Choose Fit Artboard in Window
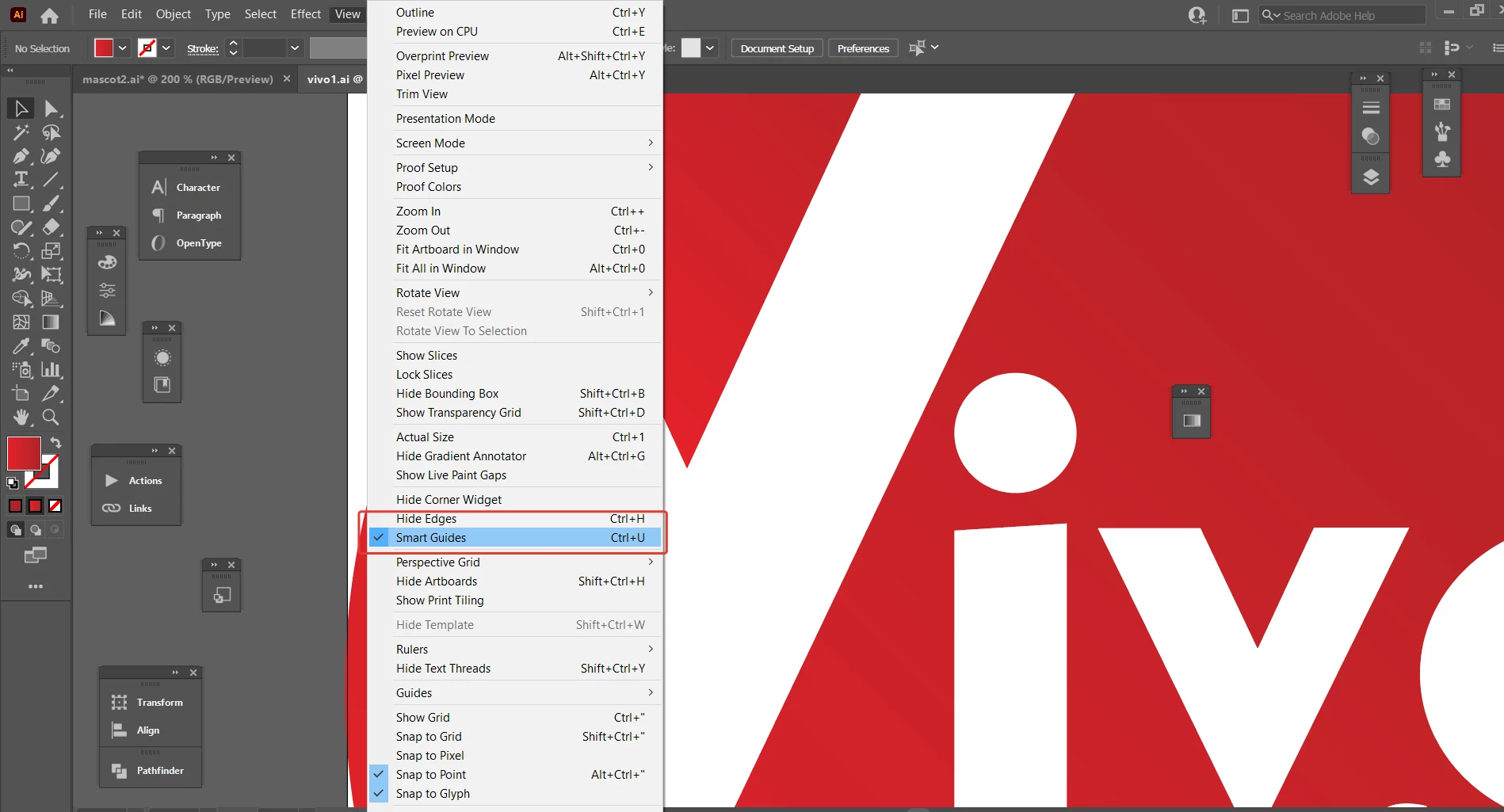 point(516,250)
